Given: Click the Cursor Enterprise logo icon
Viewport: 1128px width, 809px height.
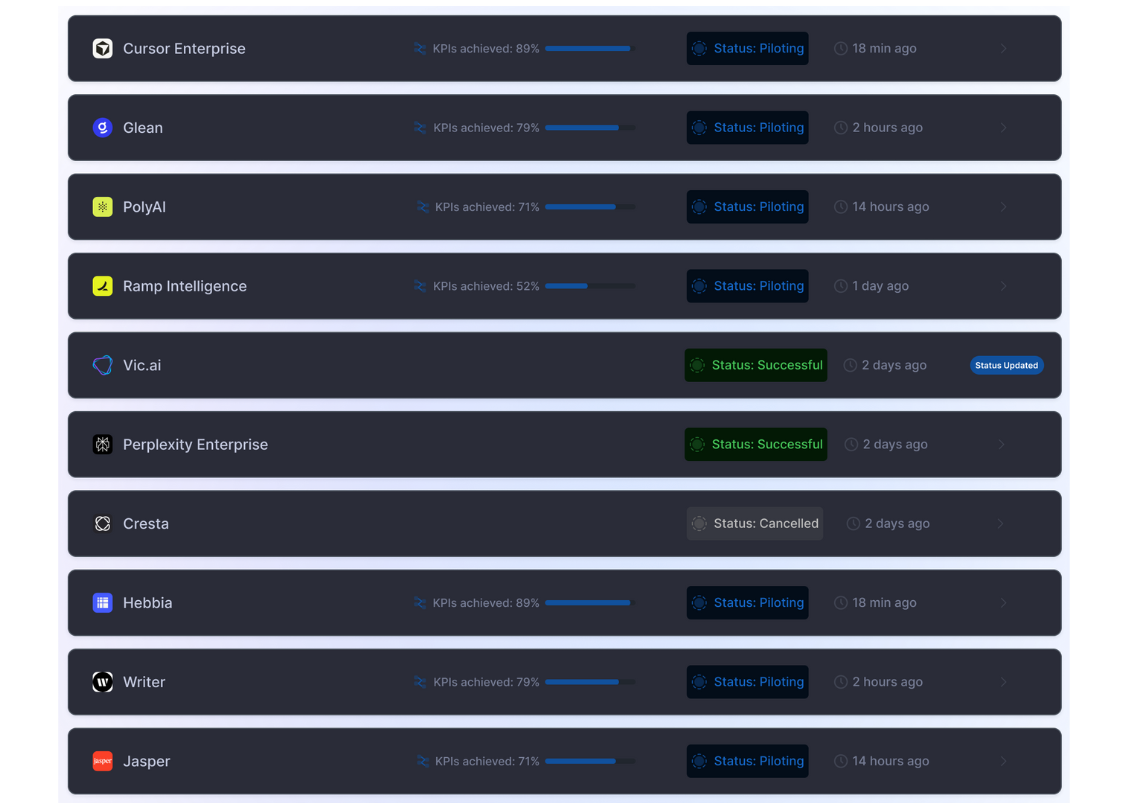Looking at the screenshot, I should click(103, 48).
